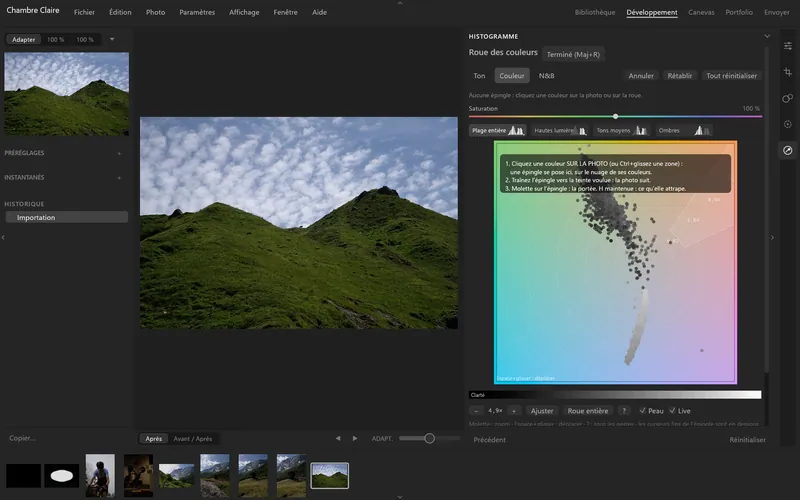This screenshot has width=800, height=500.
Task: Click the Réinitialiser button at panel bottom
Action: [x=747, y=440]
